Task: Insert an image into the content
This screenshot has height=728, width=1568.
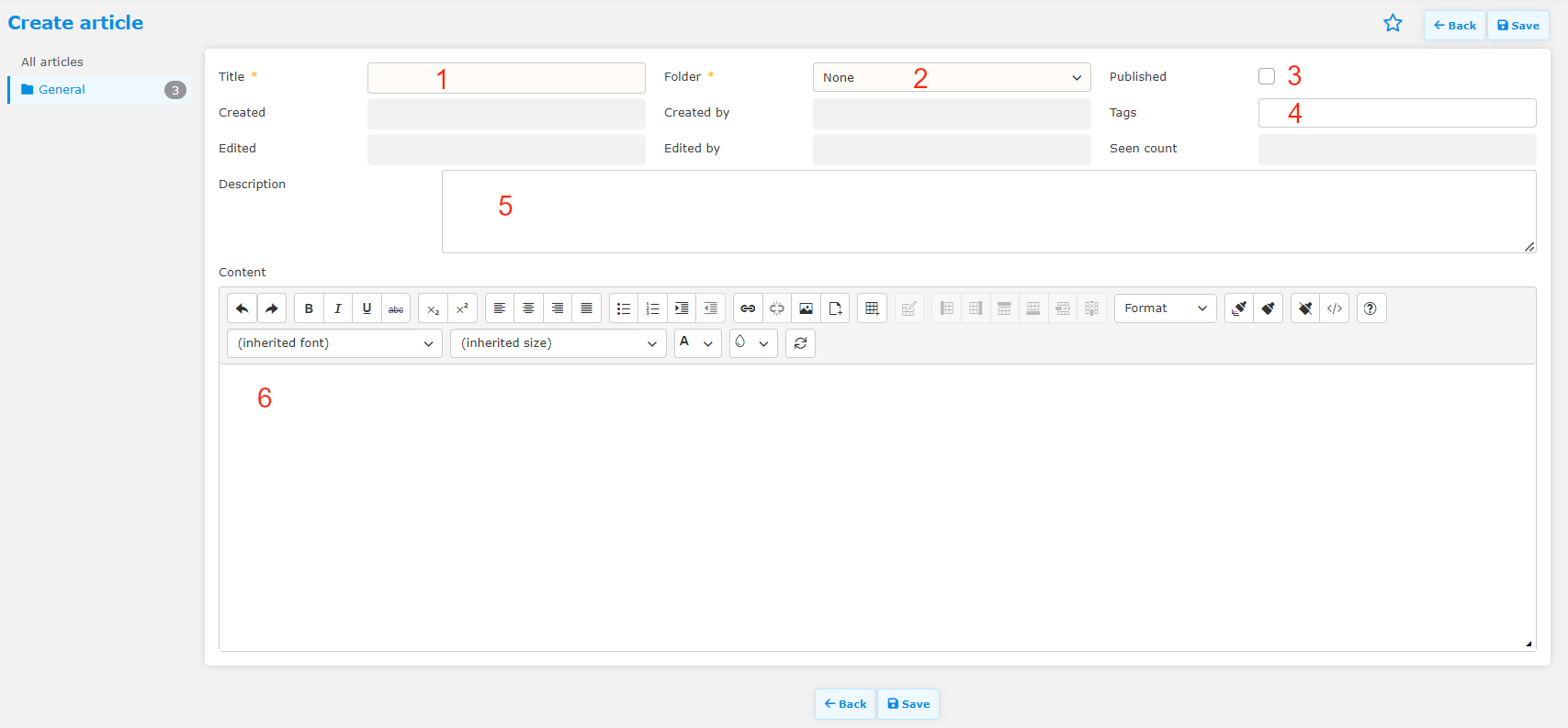Action: pyautogui.click(x=806, y=308)
